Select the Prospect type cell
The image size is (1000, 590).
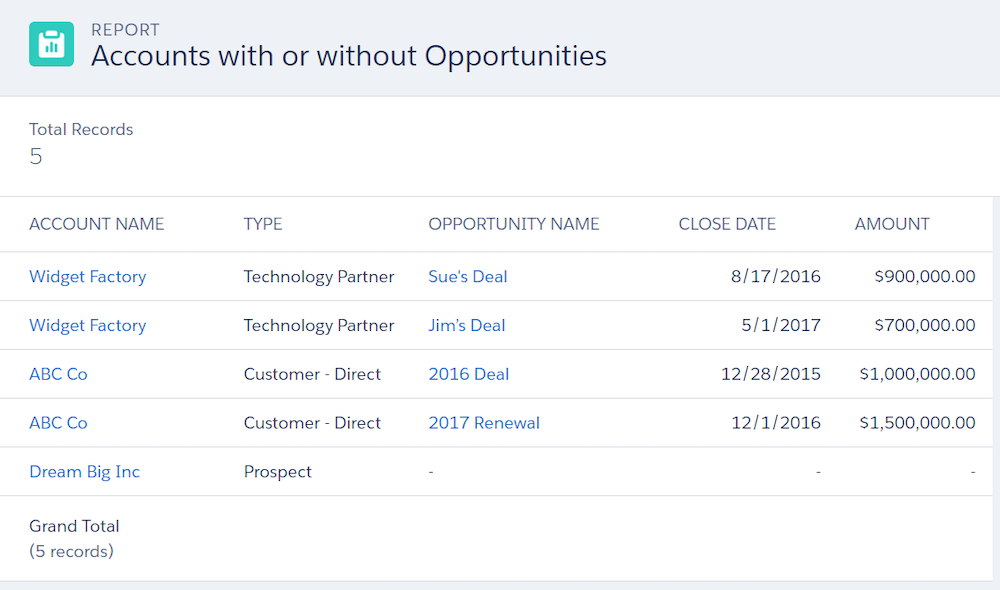[277, 472]
